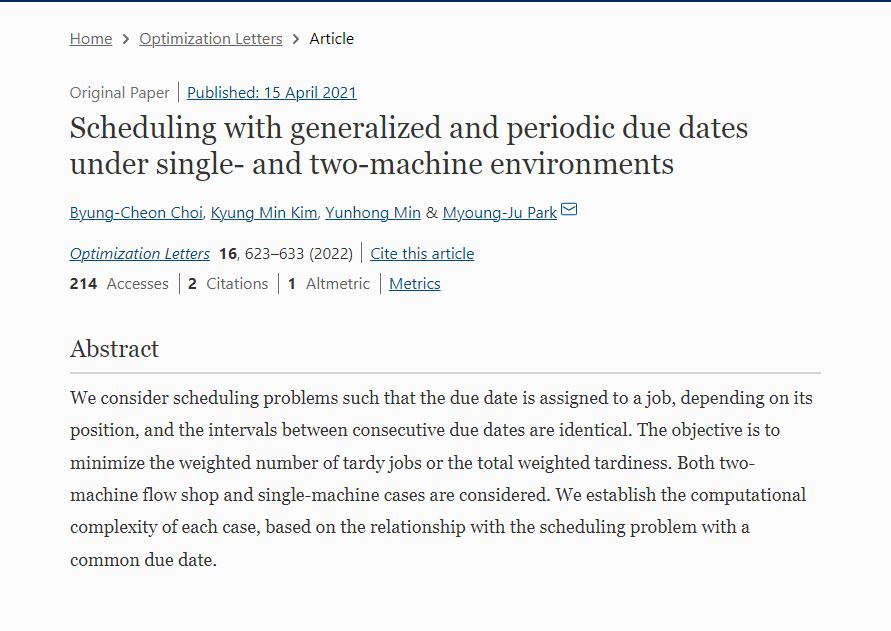891x631 pixels.
Task: Click the chevron after Home in the breadcrumb
Action: (126, 39)
